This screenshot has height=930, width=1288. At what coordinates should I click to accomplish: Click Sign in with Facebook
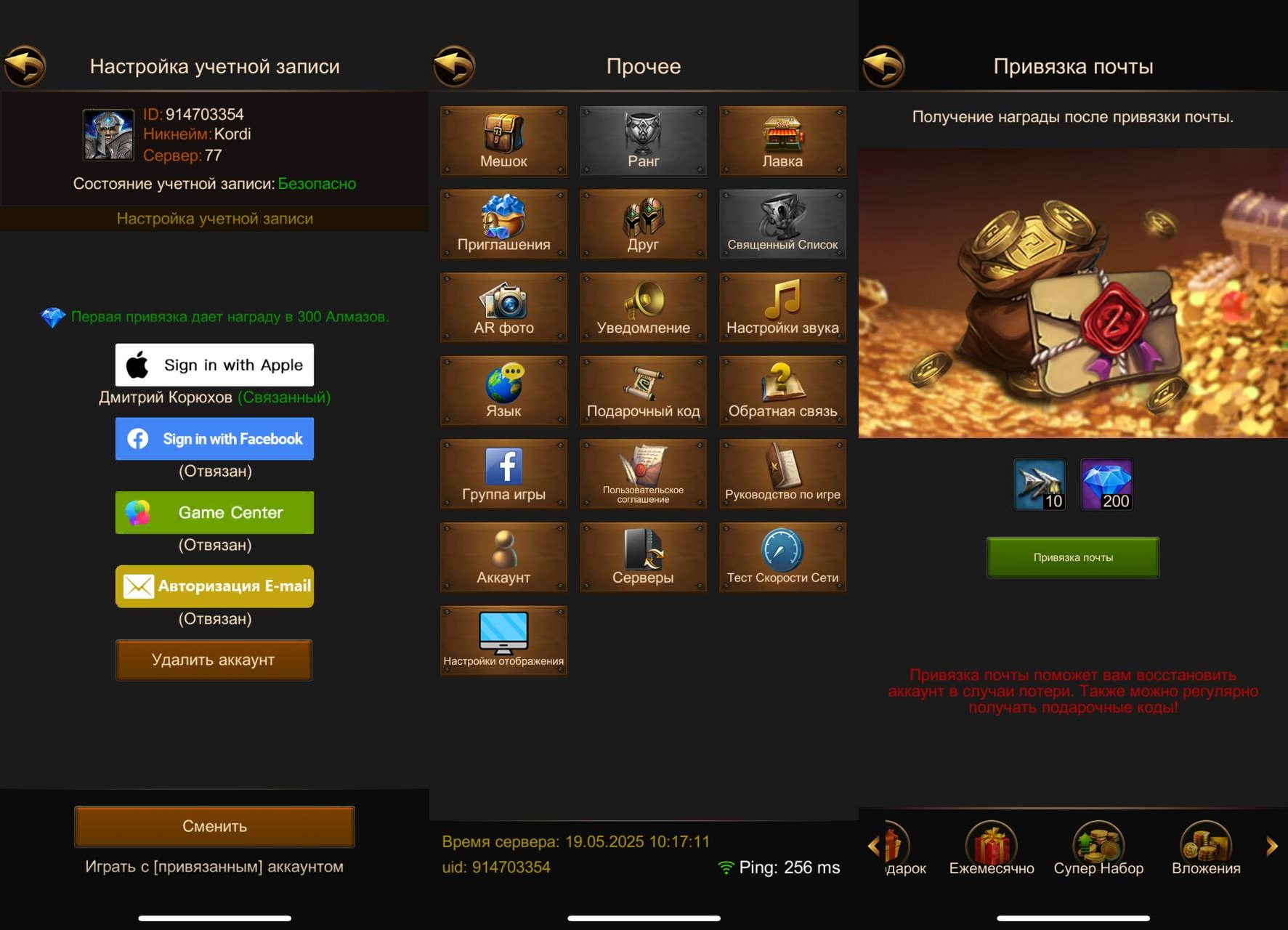click(214, 439)
